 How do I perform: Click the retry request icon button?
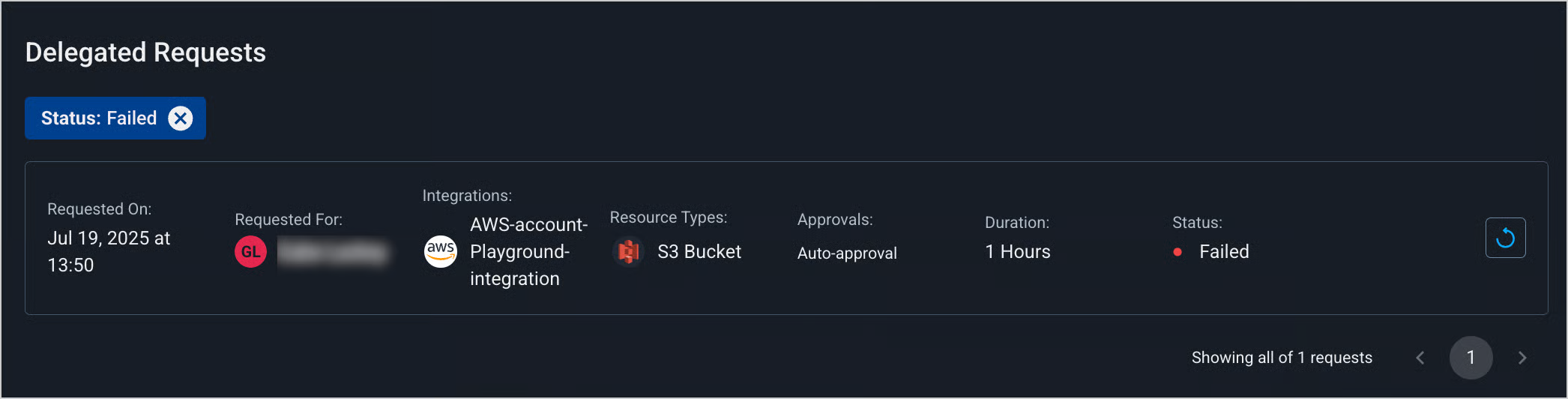[1505, 238]
